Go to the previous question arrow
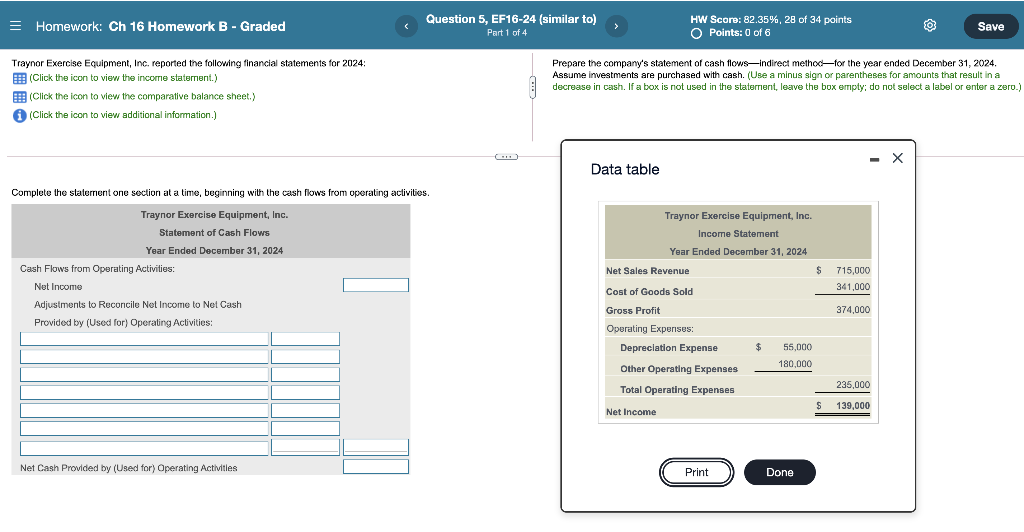1024x532 pixels. point(406,26)
